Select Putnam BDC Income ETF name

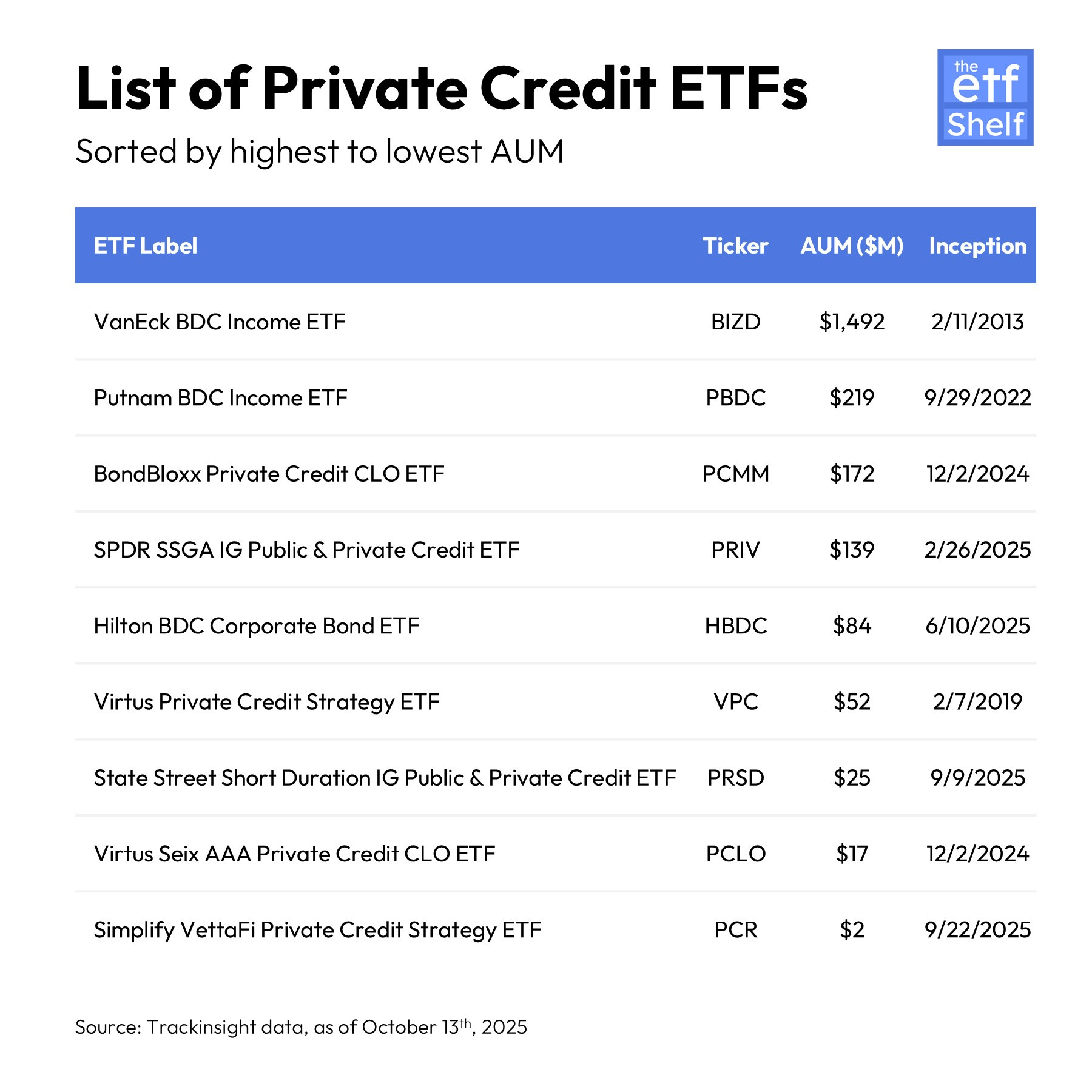221,398
